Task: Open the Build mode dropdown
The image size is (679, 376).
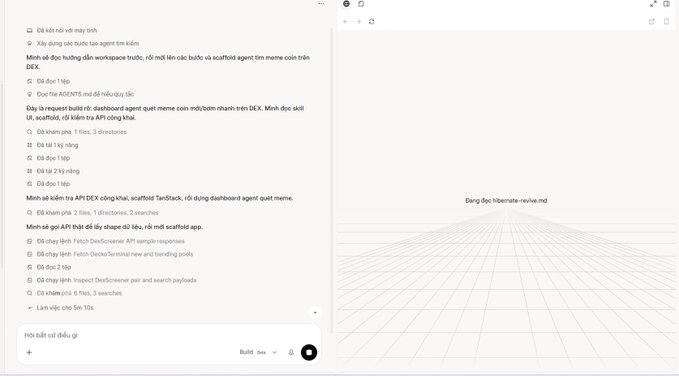Action: tap(258, 352)
